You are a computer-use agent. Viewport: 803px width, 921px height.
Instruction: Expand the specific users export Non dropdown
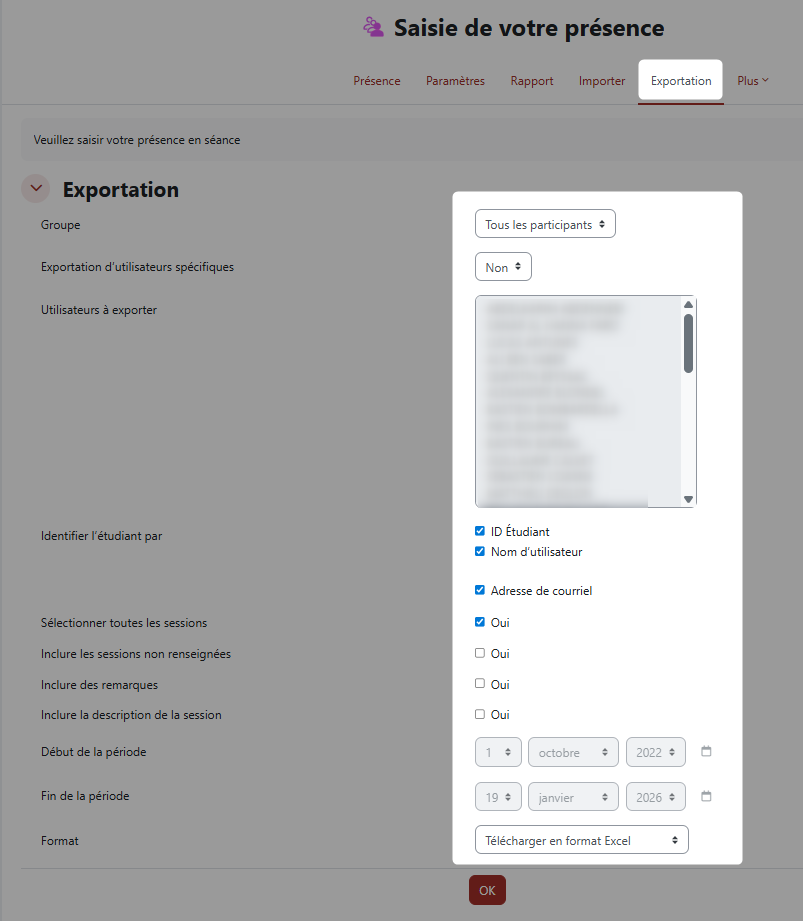503,268
